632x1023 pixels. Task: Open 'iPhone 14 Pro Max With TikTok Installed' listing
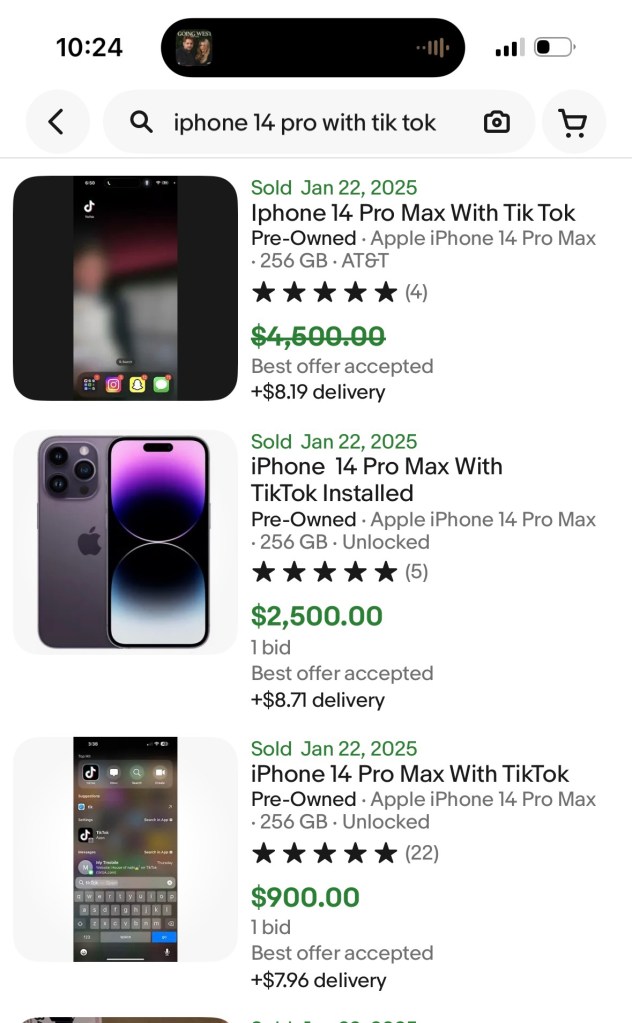coord(377,480)
